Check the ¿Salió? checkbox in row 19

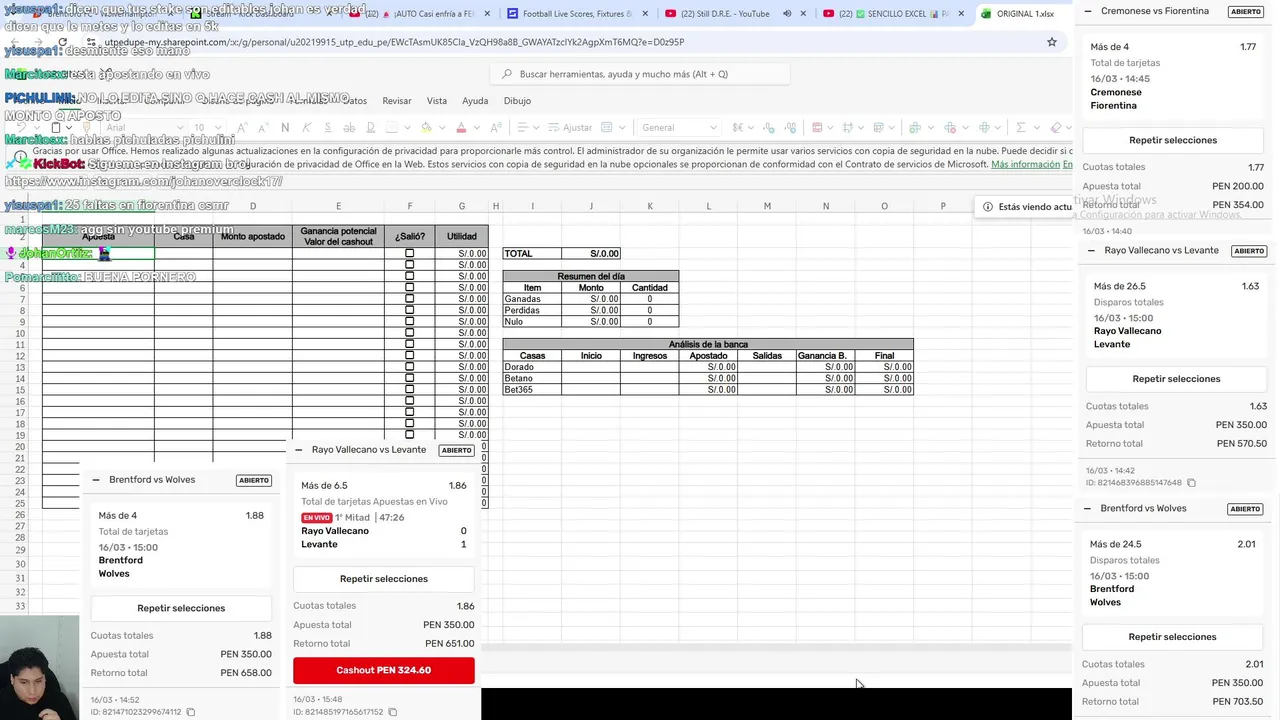pos(409,435)
